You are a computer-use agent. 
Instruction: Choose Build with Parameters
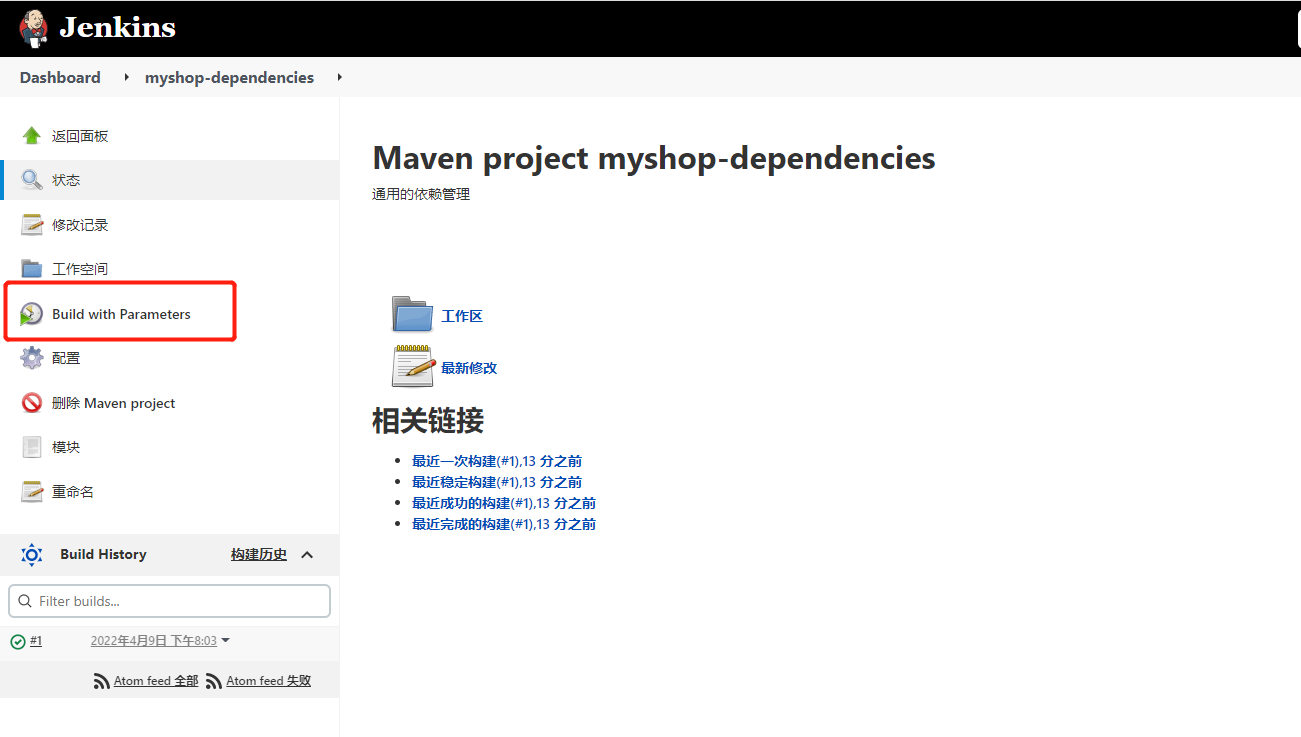click(121, 314)
